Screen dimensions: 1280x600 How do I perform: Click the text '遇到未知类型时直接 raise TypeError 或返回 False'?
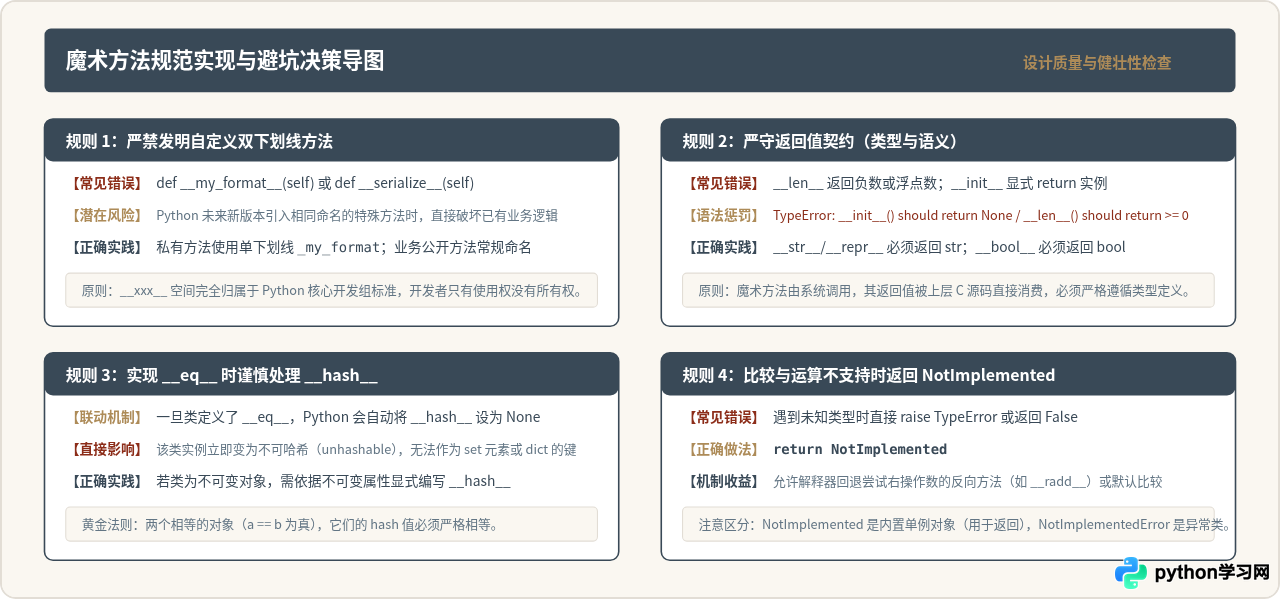point(925,417)
